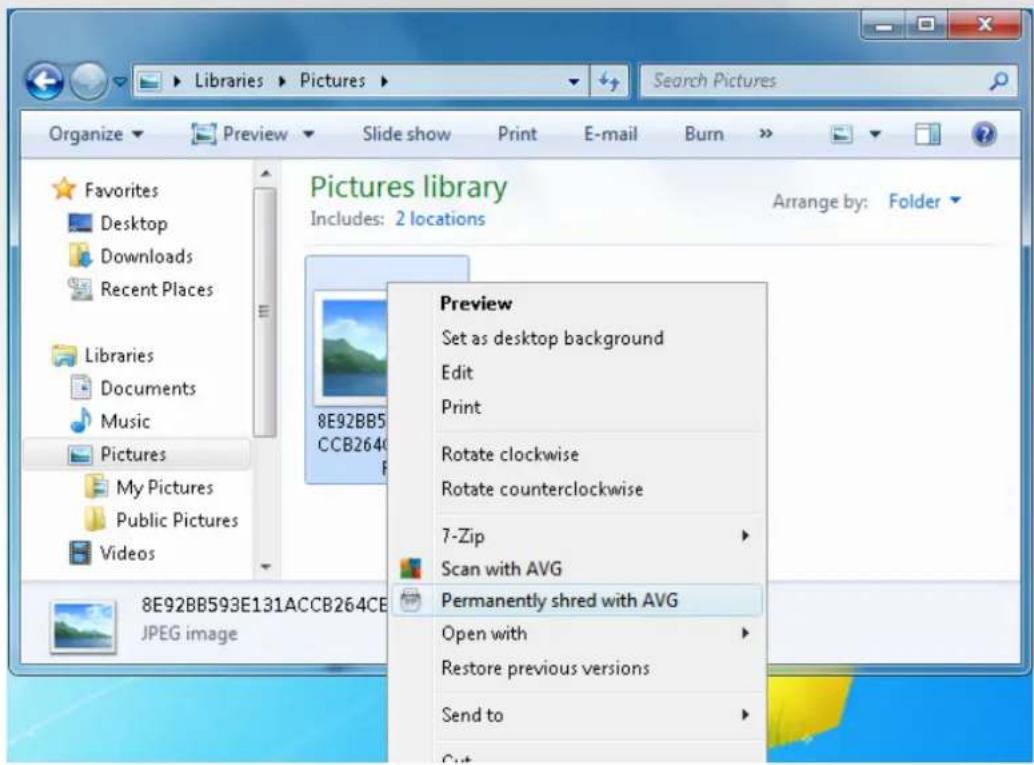Screen dimensions: 1034x765
Task: Open My Pictures folder
Action: click(165, 487)
